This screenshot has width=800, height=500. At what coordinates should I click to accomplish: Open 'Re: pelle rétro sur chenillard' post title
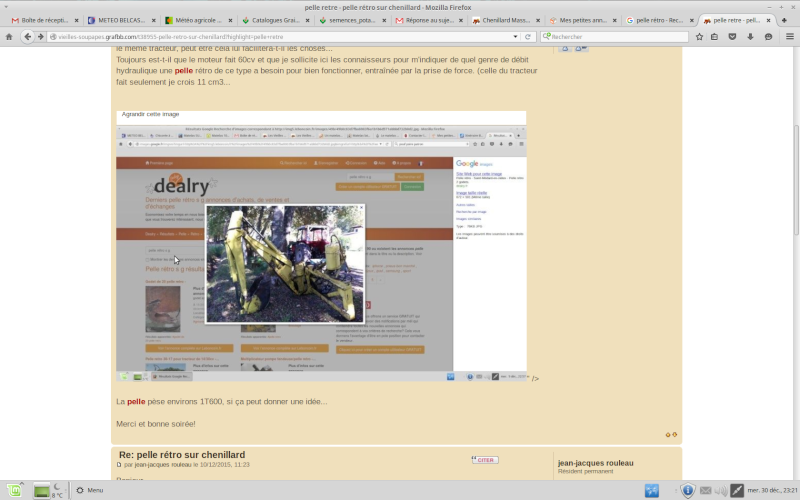coord(182,455)
